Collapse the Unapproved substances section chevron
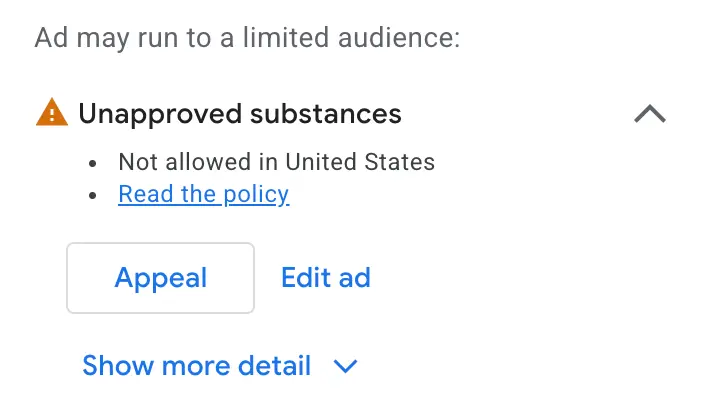 tap(650, 114)
